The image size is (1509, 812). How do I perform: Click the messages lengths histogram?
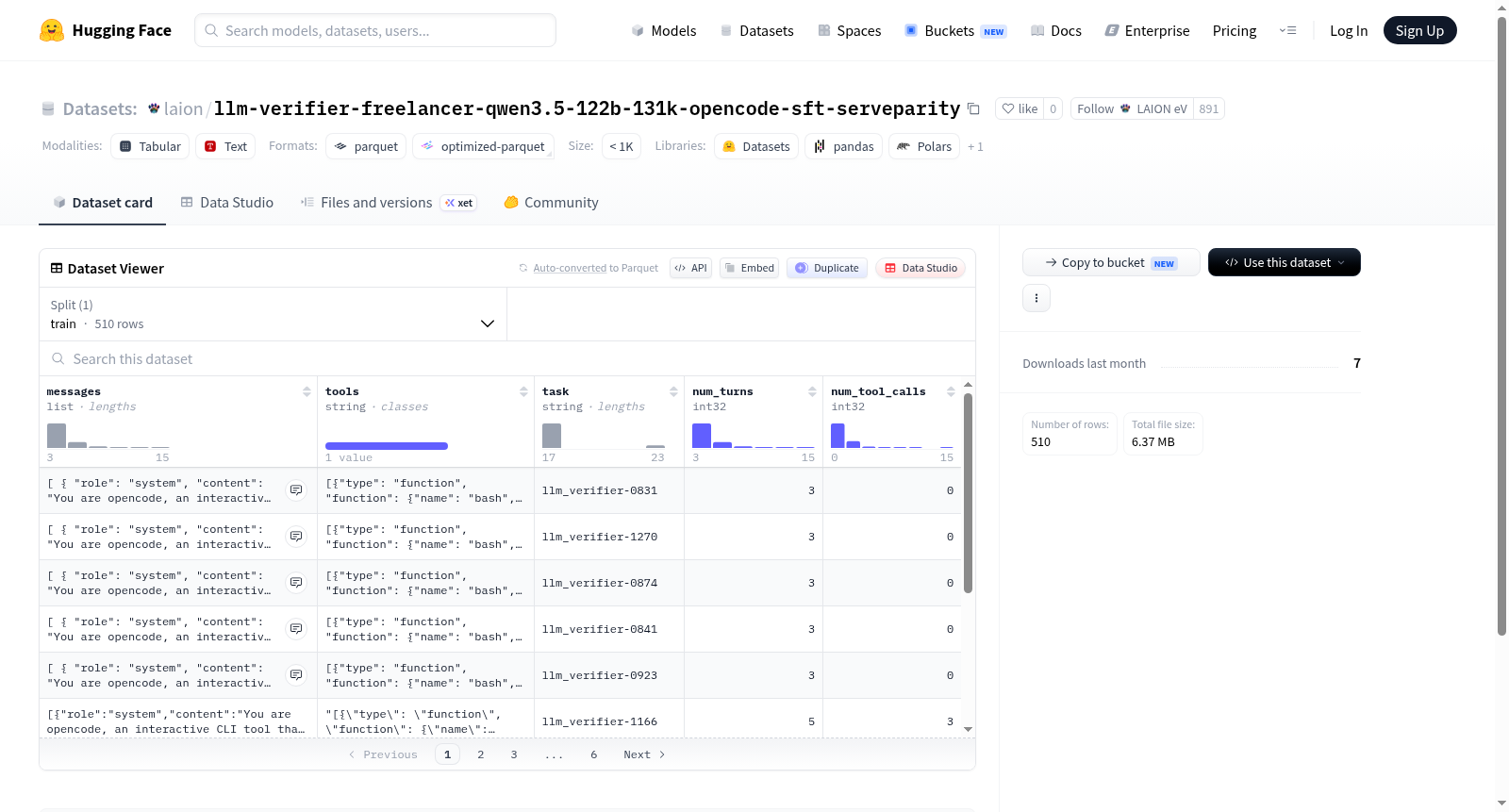coord(108,436)
